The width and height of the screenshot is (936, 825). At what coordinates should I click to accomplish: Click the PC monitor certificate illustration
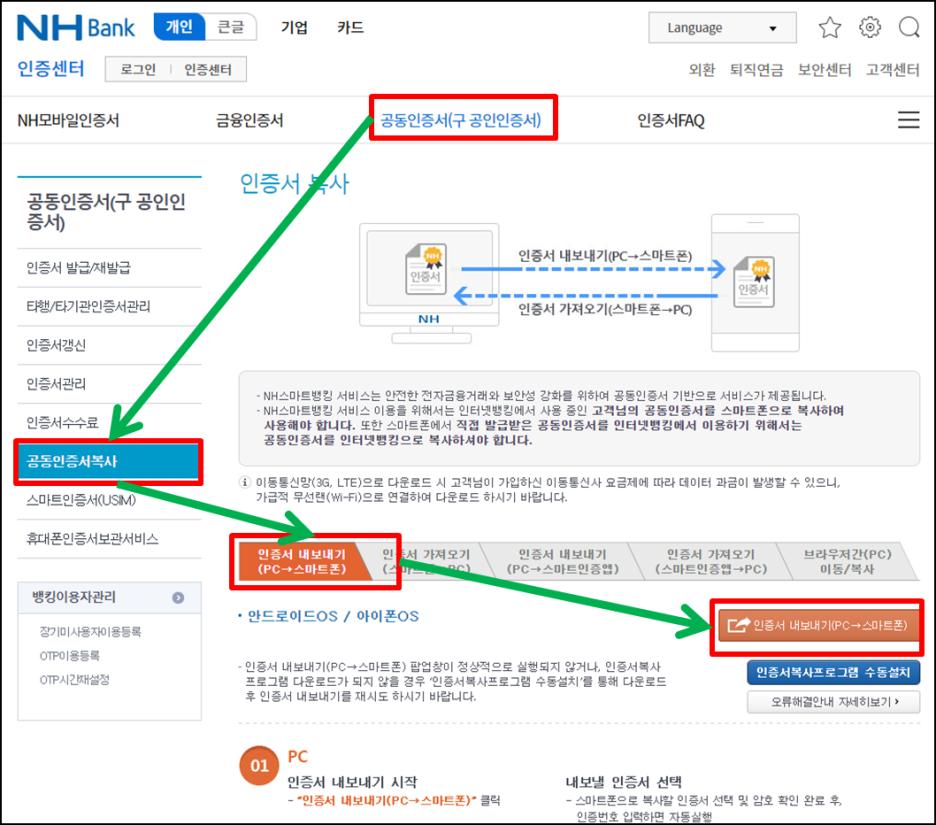click(429, 283)
